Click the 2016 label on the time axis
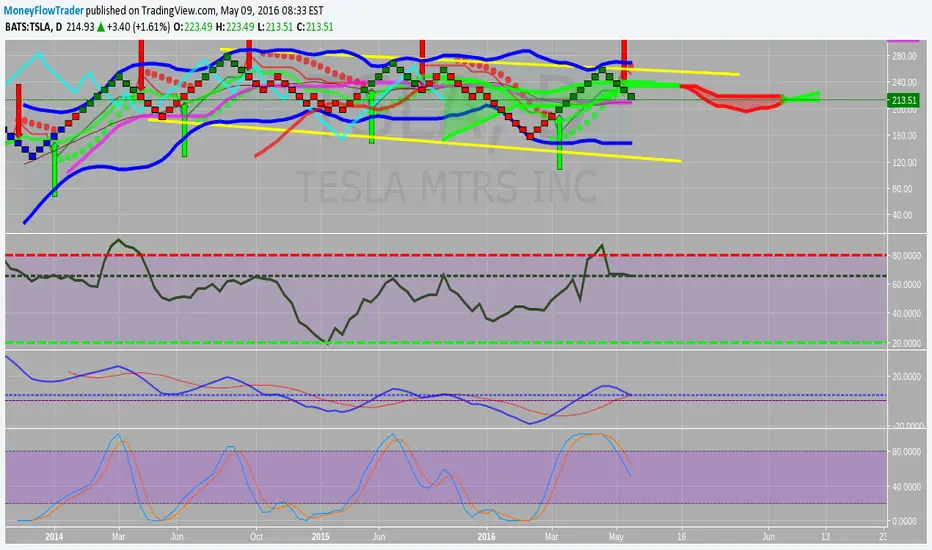The image size is (932, 550). pos(486,536)
